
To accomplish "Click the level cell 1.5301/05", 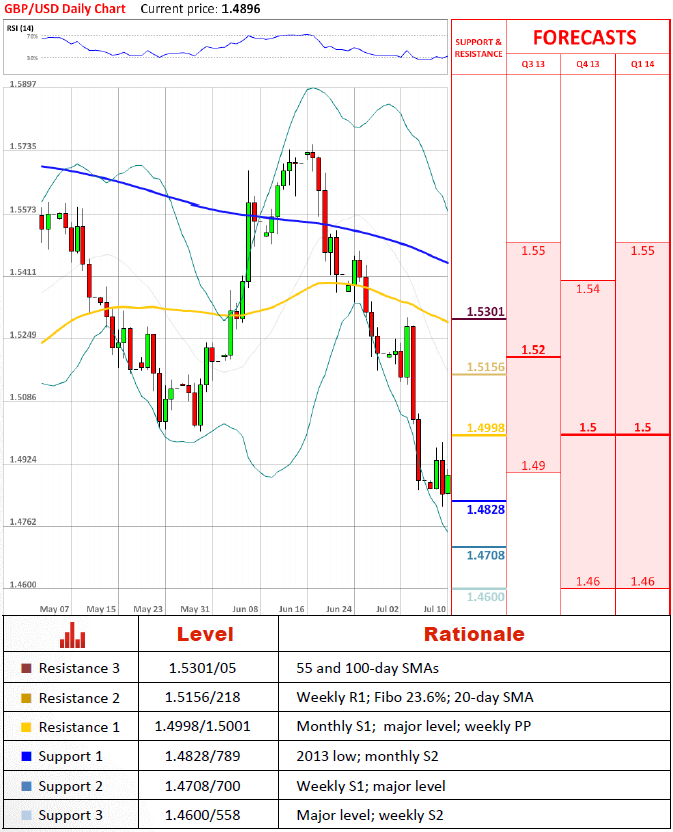I will click(x=202, y=668).
